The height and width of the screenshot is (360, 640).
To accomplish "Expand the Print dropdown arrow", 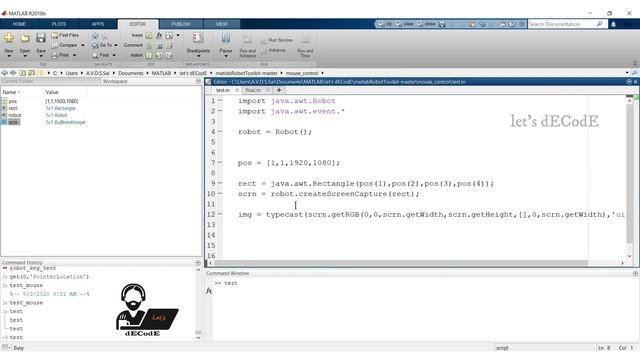I will tap(74, 55).
